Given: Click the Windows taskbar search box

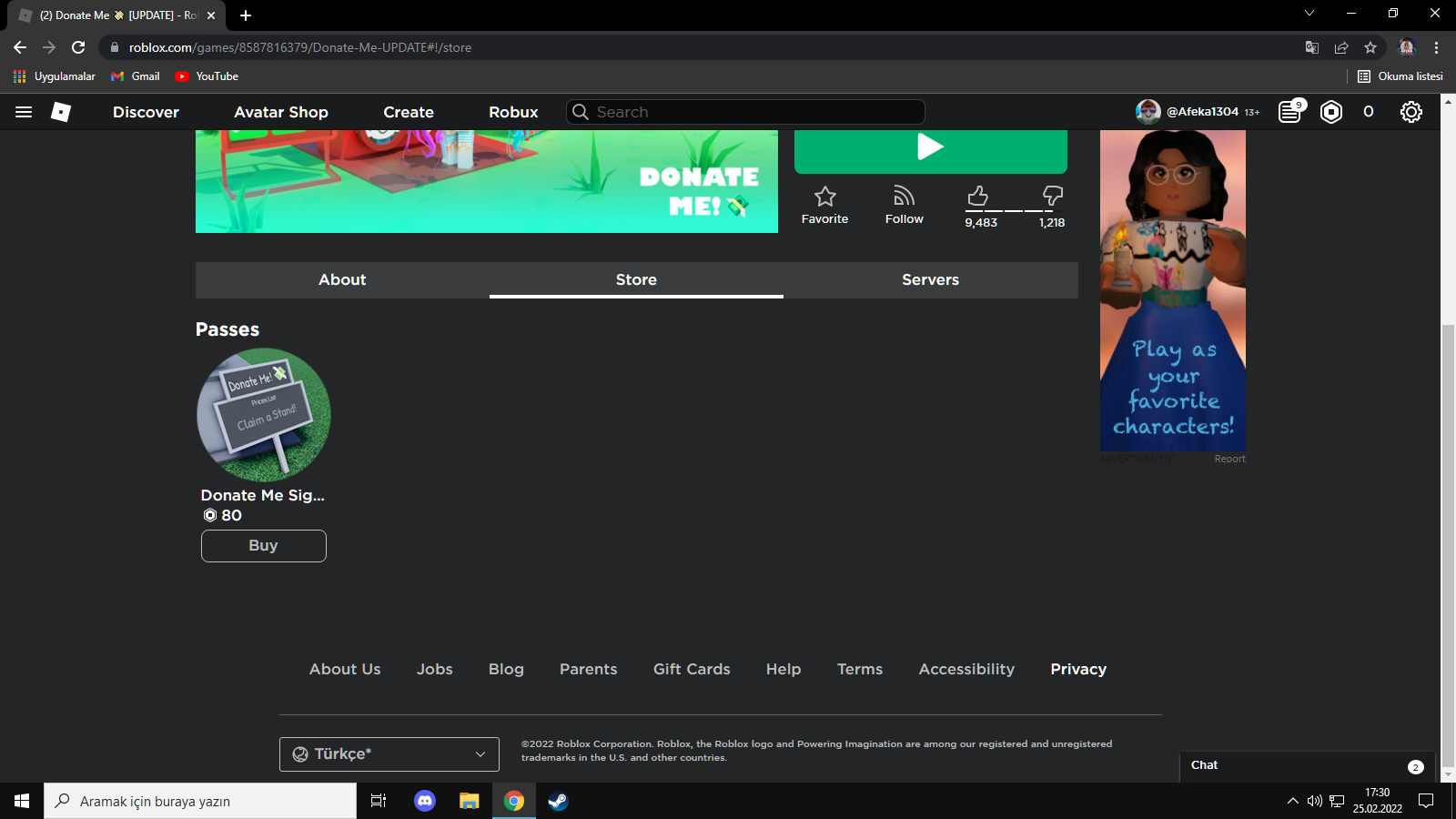Looking at the screenshot, I should 200,801.
